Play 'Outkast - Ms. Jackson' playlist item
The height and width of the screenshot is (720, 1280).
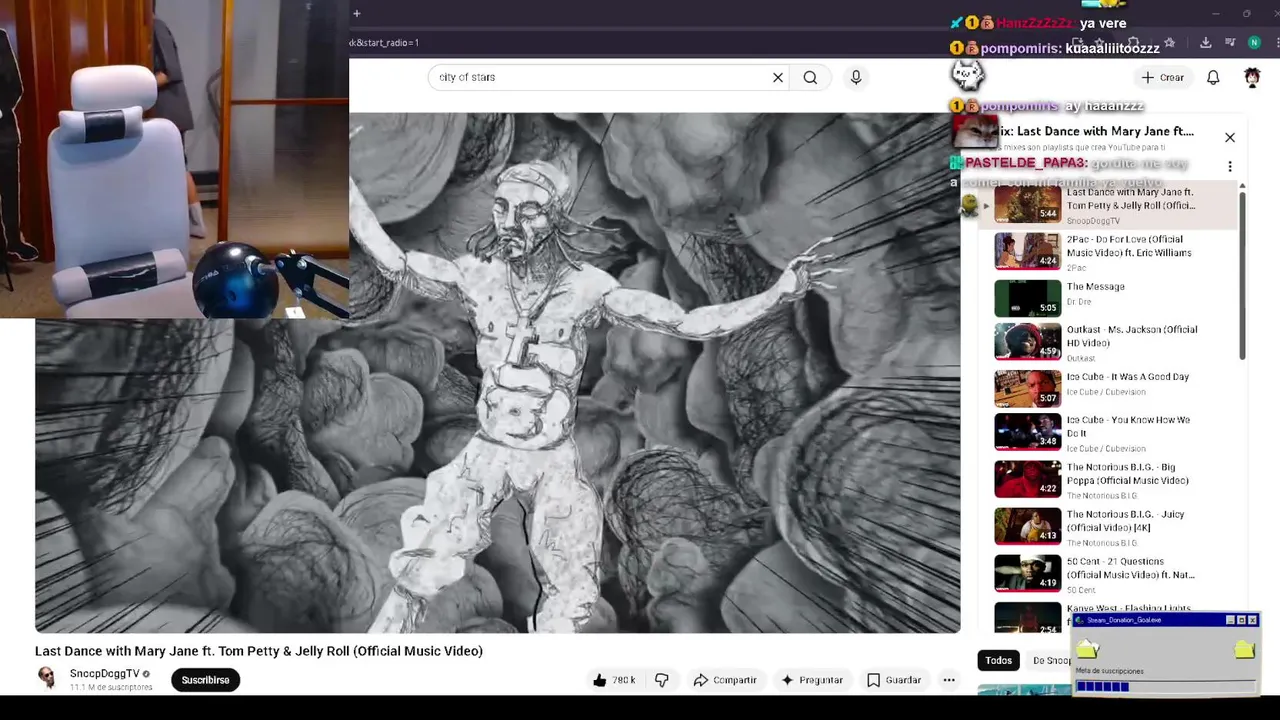[x=1110, y=342]
